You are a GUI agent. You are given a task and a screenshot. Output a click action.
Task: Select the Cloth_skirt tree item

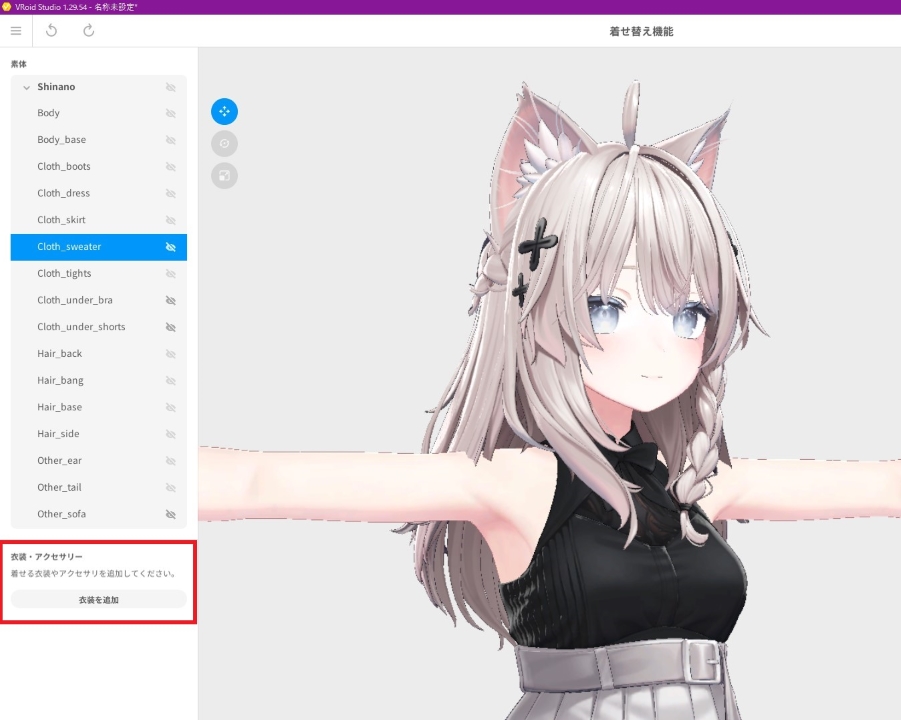99,220
